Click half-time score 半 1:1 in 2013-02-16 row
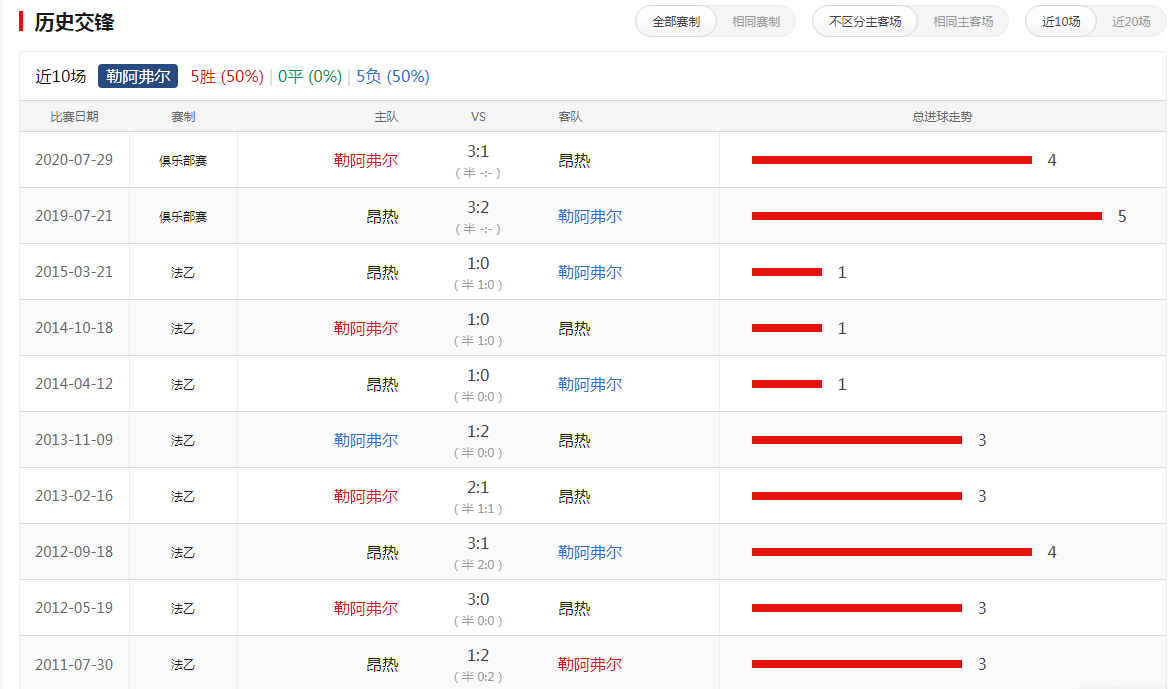 (x=478, y=509)
